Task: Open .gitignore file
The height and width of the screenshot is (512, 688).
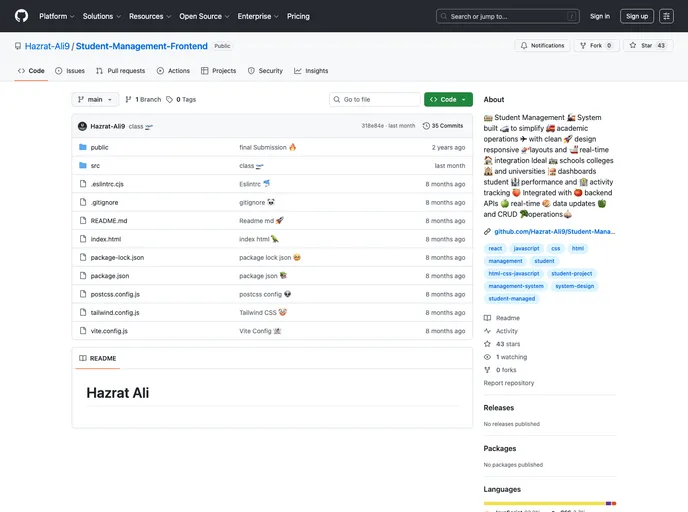Action: pos(104,203)
